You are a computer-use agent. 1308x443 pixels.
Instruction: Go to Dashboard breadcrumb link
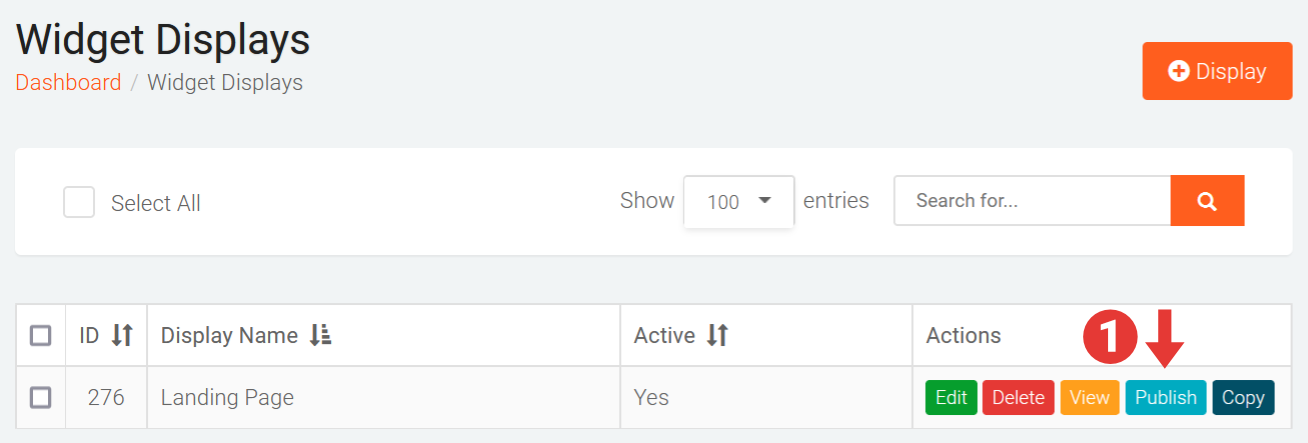click(x=68, y=83)
